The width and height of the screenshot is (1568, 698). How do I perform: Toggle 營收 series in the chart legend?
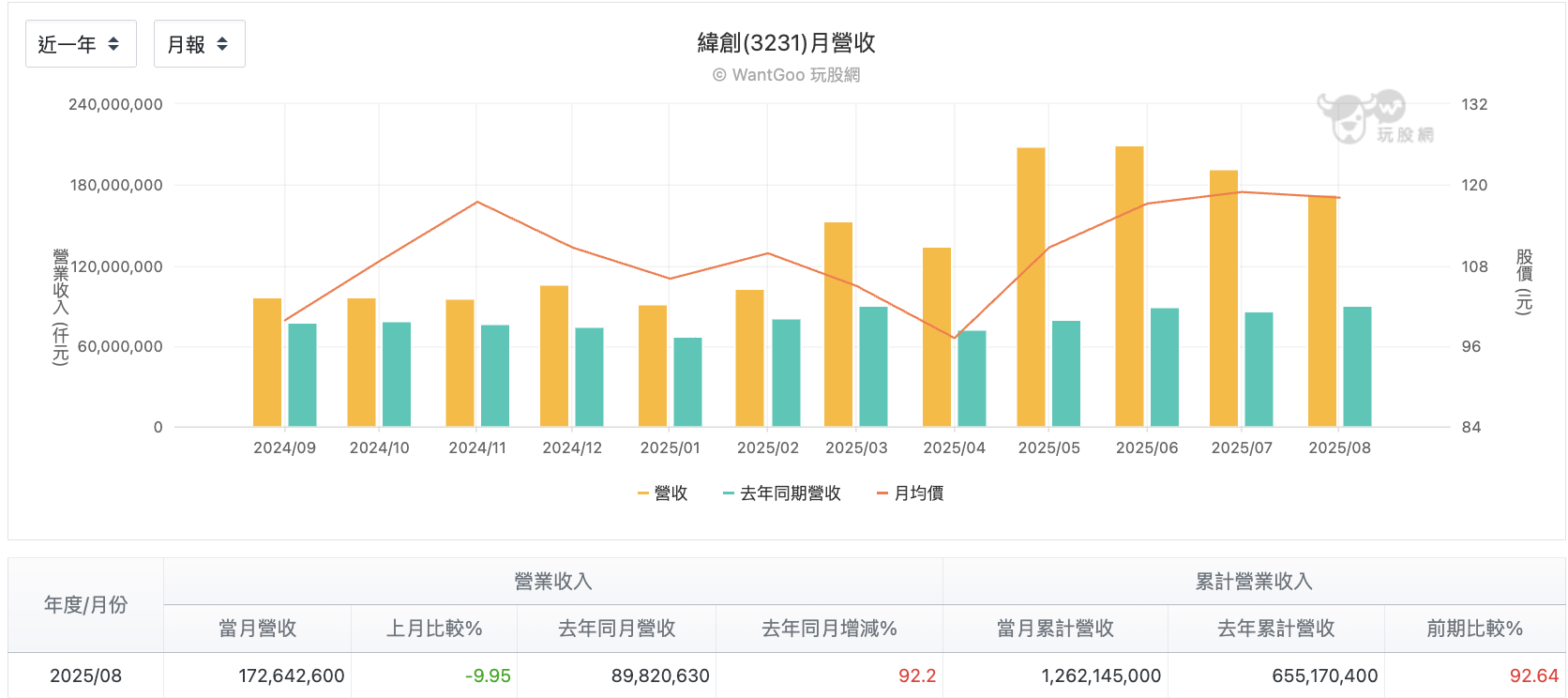pos(662,493)
